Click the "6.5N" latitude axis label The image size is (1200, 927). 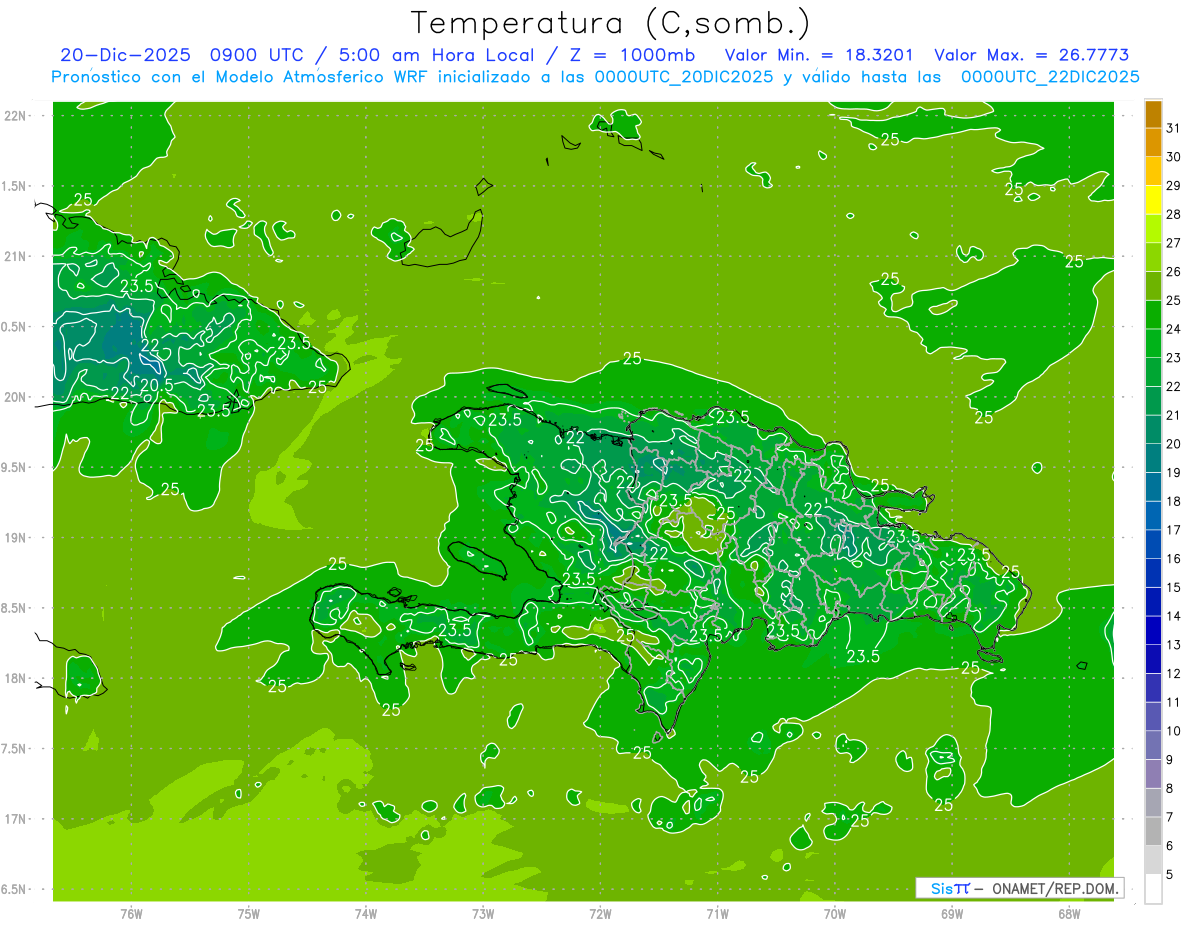15,889
